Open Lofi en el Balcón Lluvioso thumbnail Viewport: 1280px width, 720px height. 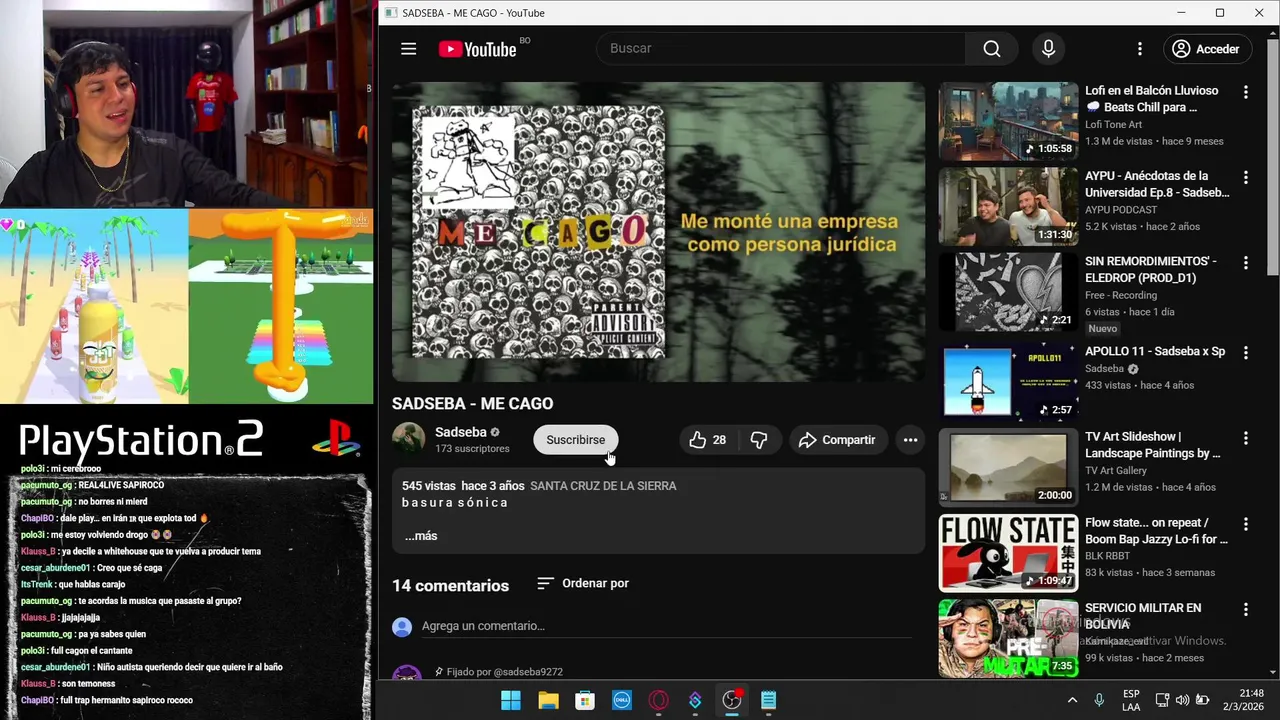click(x=1008, y=121)
